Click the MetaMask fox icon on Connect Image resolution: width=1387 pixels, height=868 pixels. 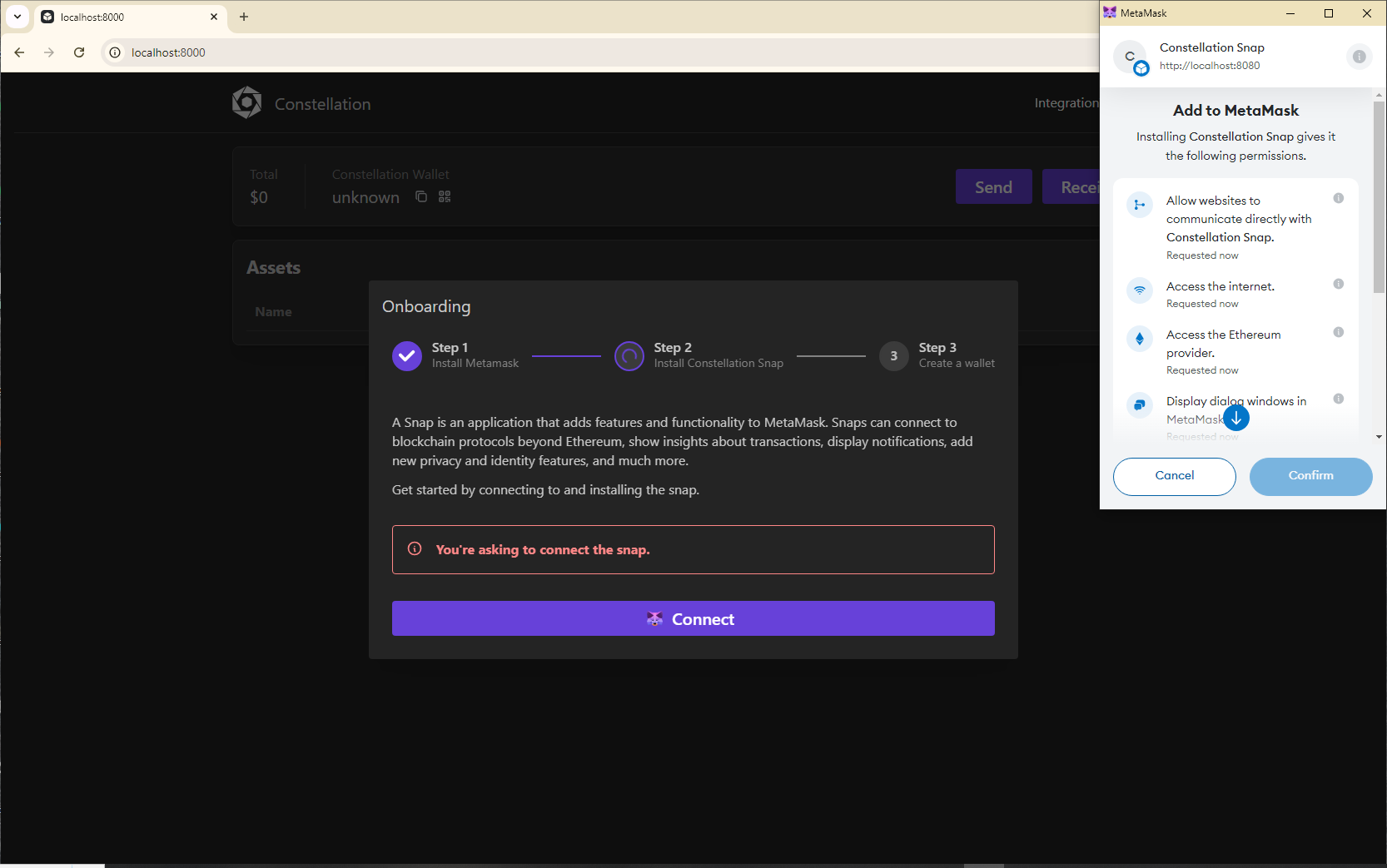click(x=654, y=619)
